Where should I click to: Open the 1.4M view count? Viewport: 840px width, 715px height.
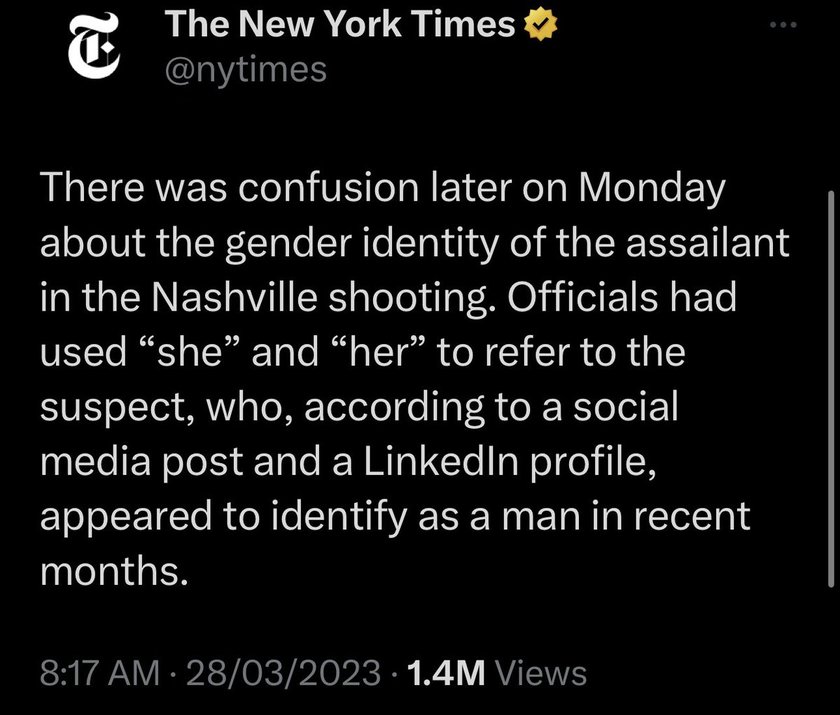point(446,673)
